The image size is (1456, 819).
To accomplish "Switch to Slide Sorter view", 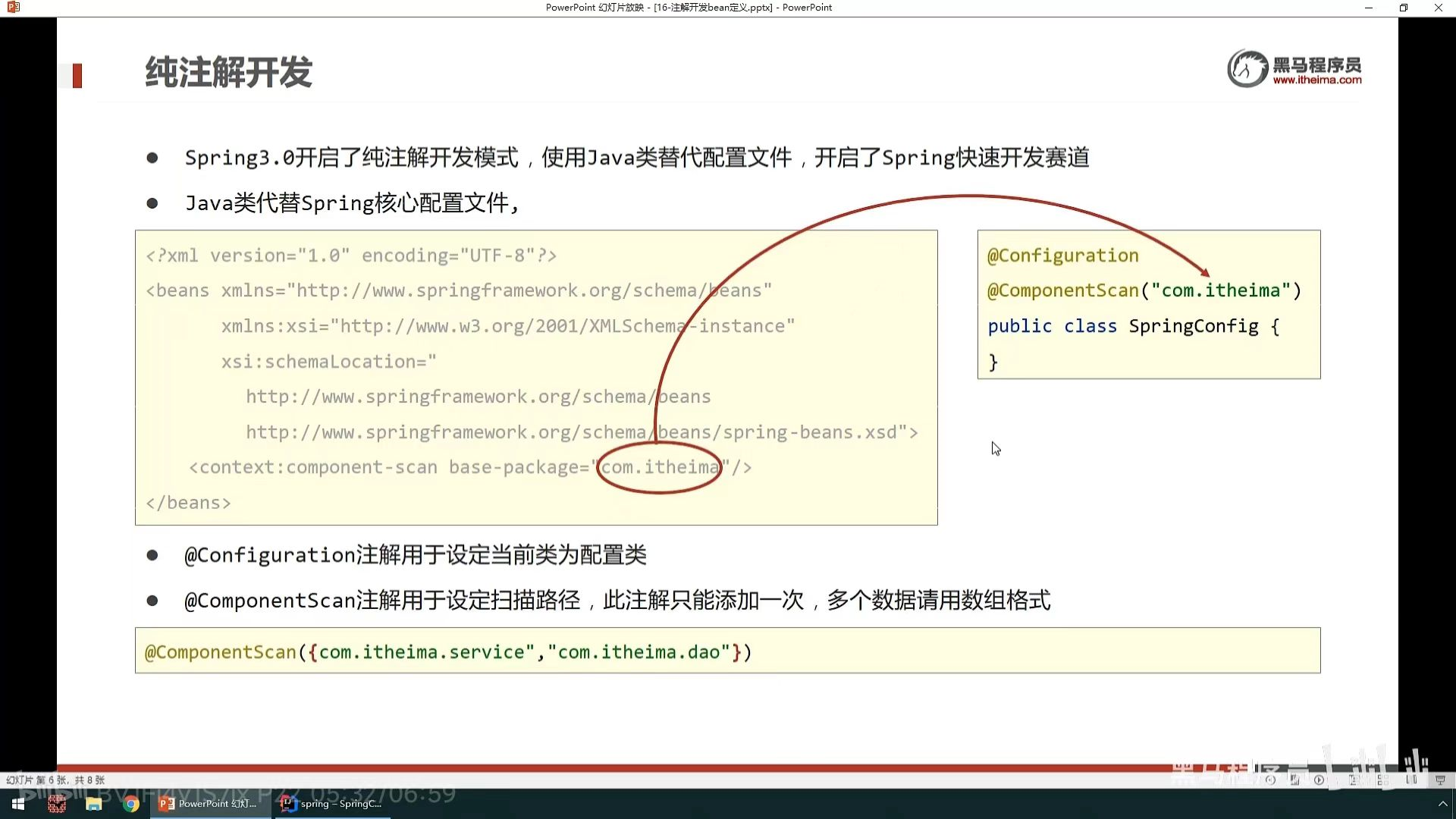I will tap(1382, 780).
